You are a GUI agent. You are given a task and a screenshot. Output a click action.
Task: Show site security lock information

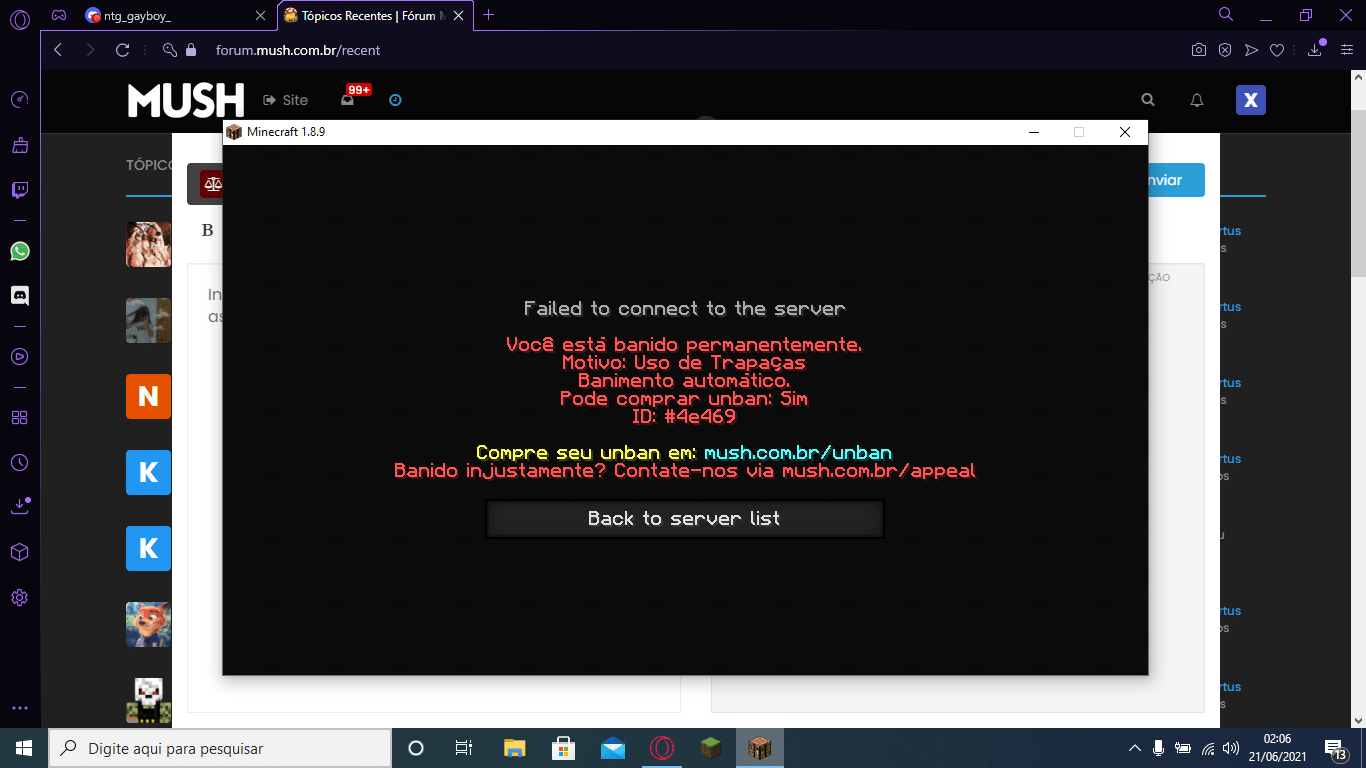[x=191, y=50]
